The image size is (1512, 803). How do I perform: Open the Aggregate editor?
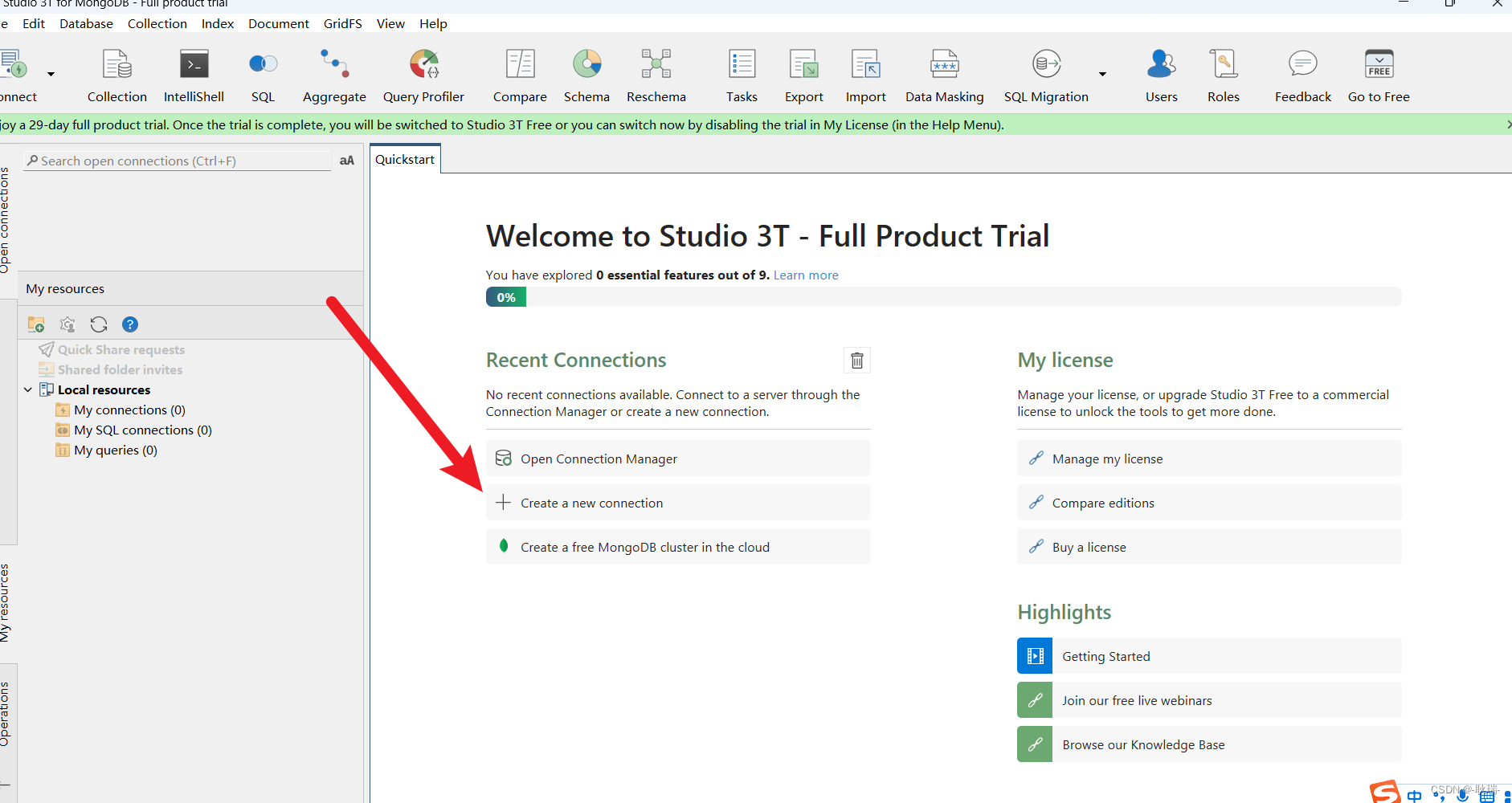click(334, 76)
